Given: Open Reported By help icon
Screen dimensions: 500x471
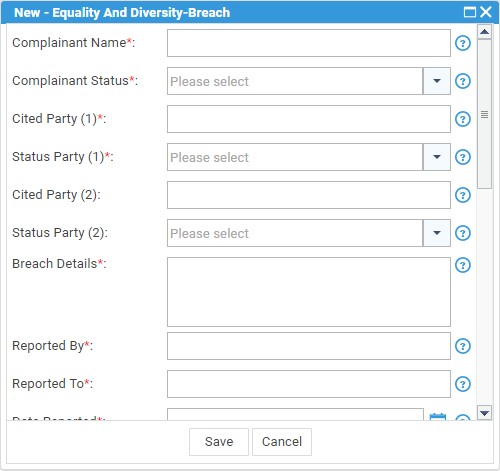Looking at the screenshot, I should point(463,346).
